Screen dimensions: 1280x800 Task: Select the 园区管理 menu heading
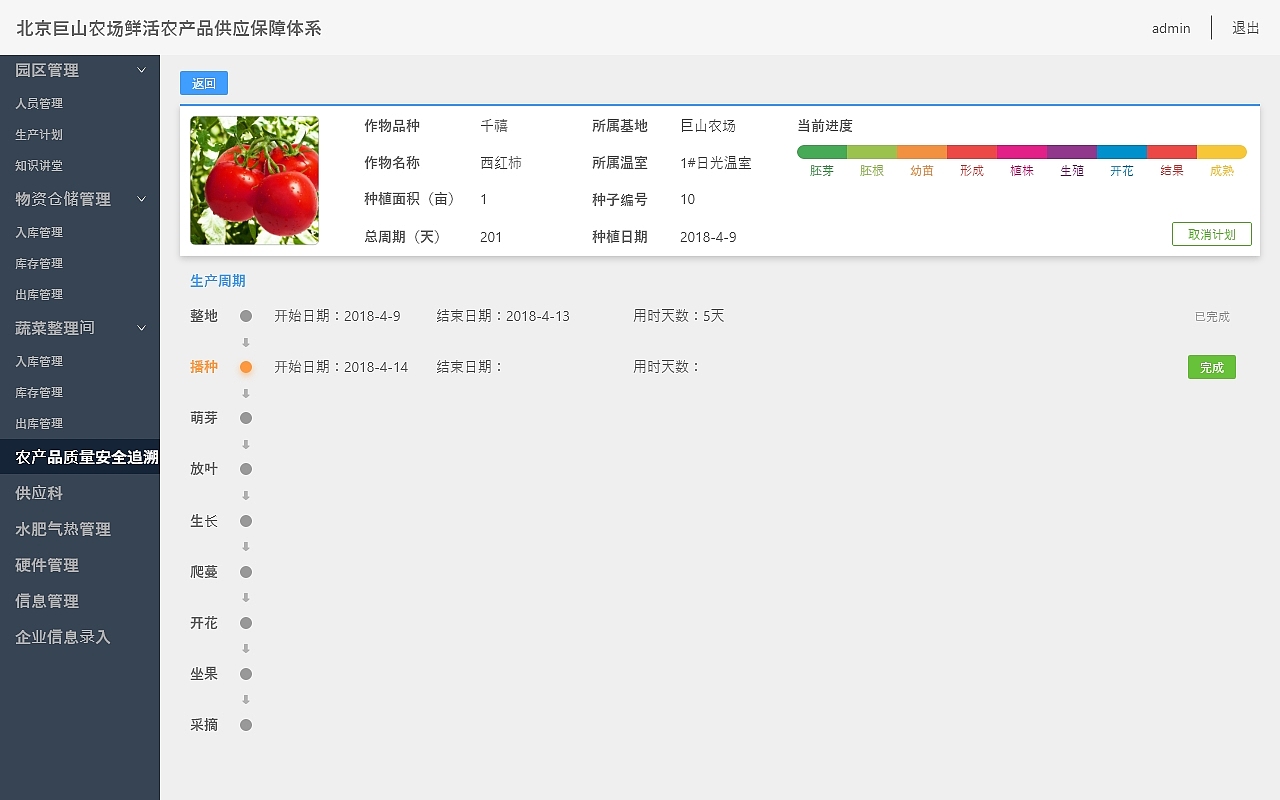[x=47, y=70]
